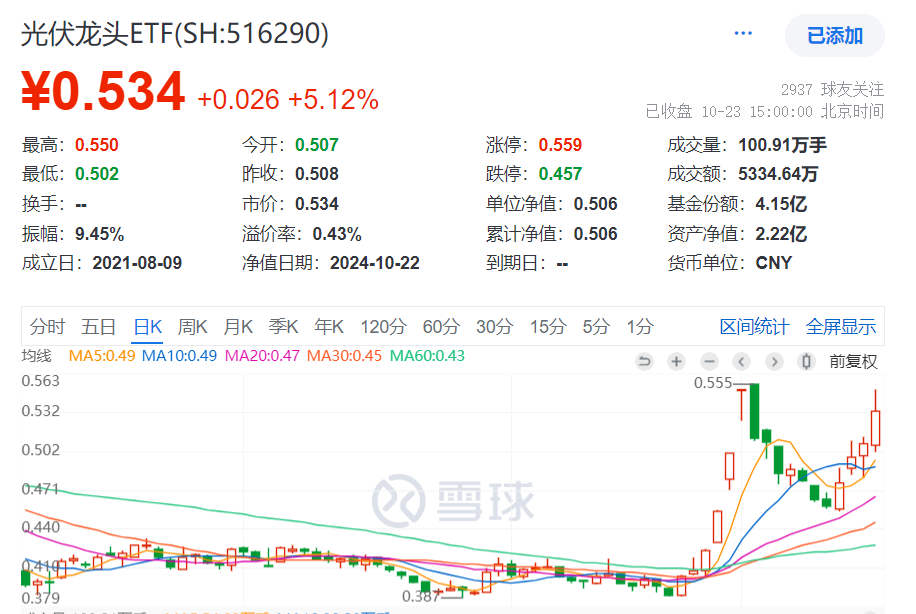
Task: Click the 0.387 low marker on chart
Action: point(421,596)
